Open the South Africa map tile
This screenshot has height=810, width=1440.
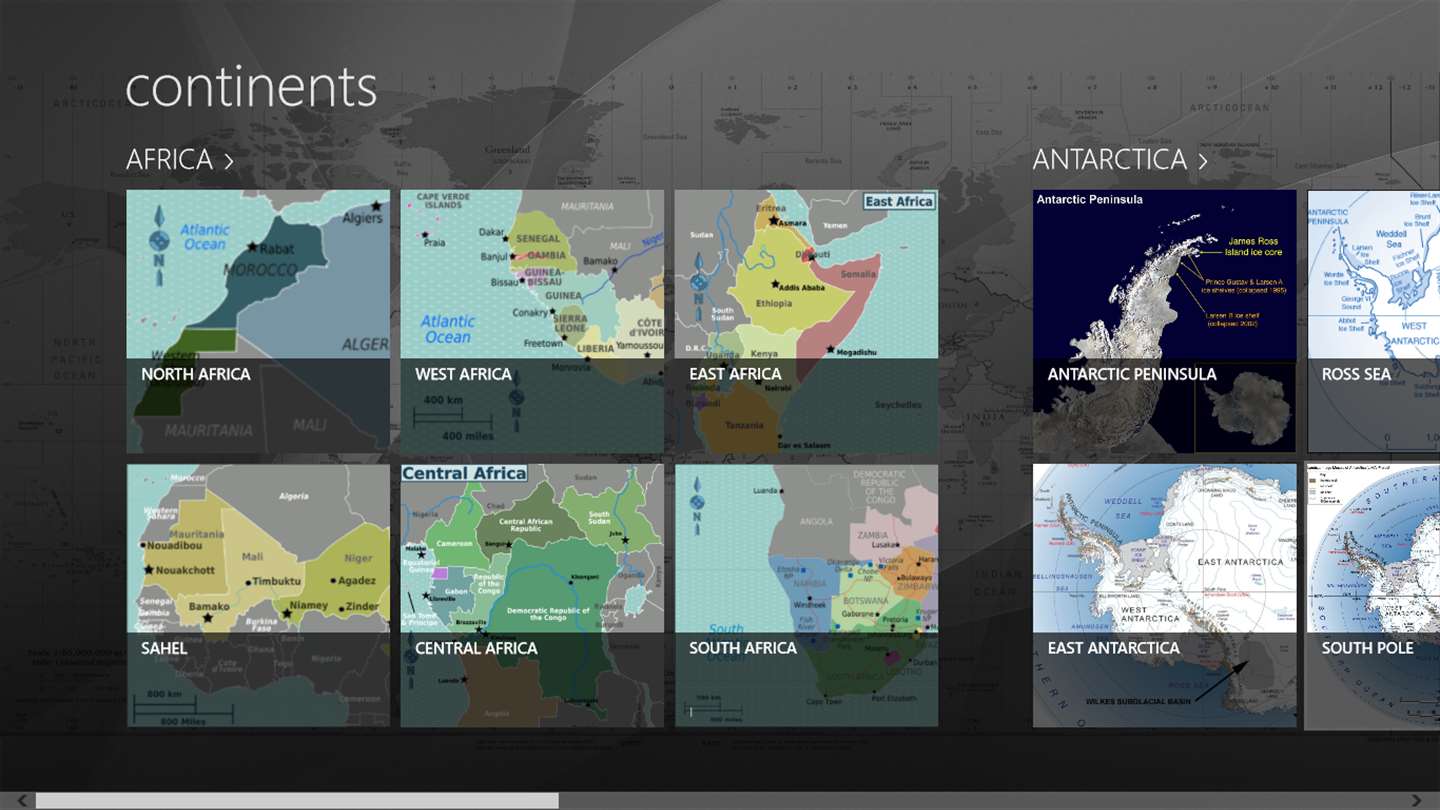point(806,596)
